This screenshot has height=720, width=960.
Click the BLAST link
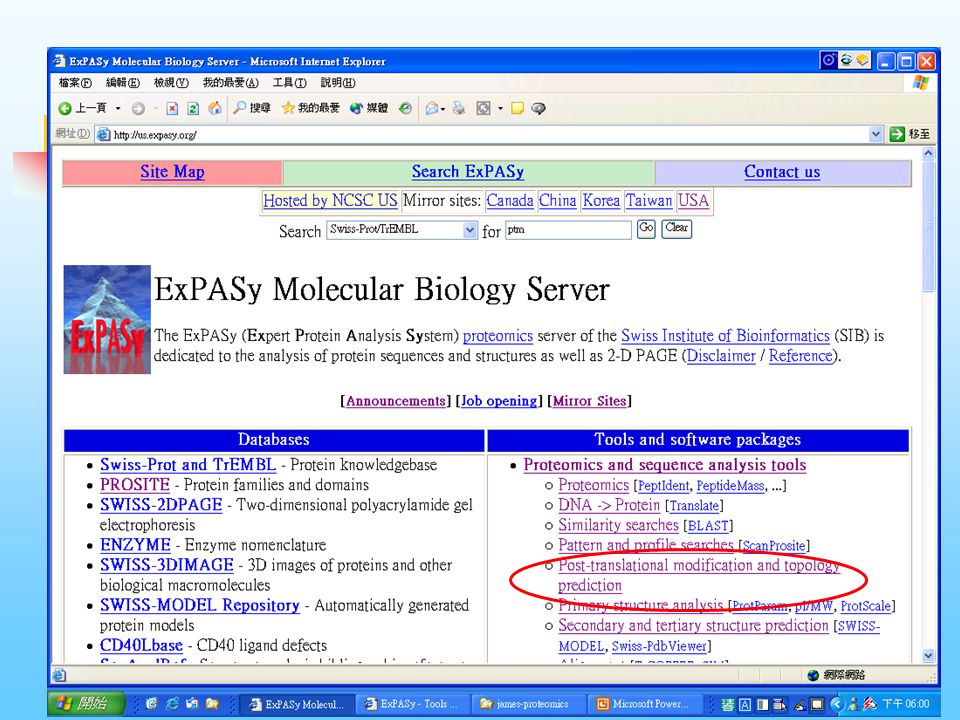point(708,526)
